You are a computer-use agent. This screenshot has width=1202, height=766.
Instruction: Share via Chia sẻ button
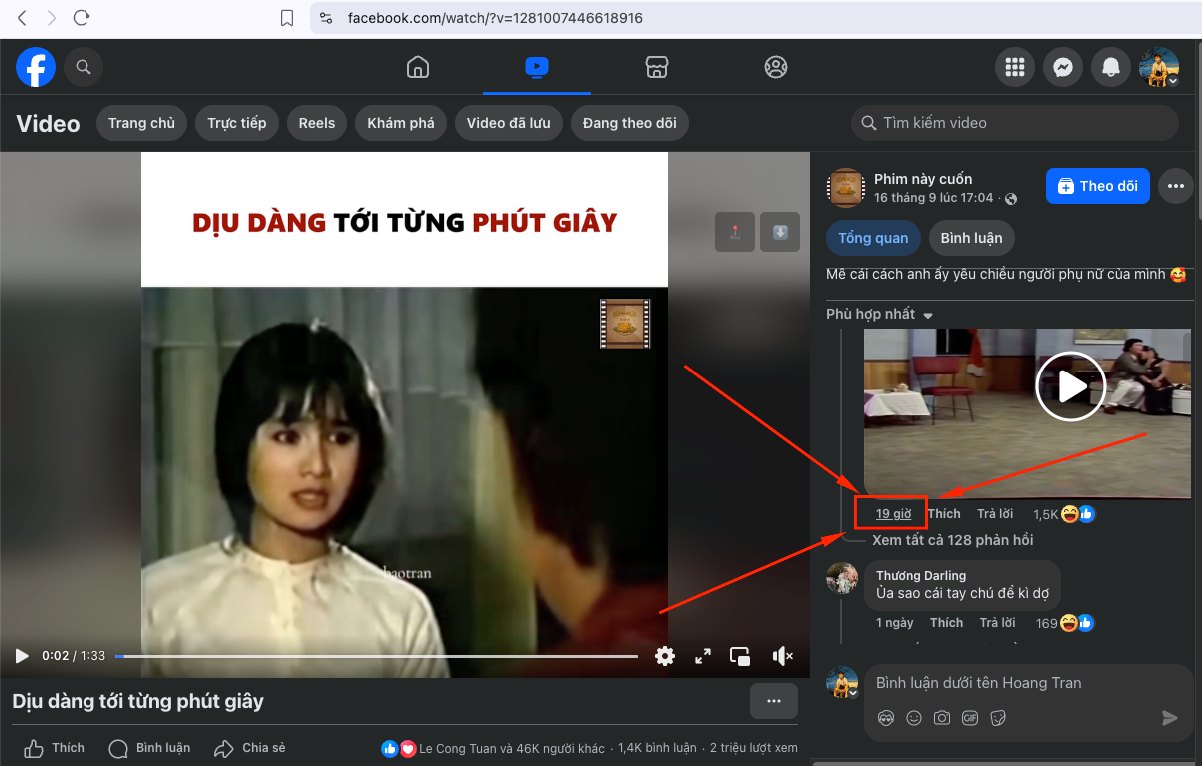(250, 748)
